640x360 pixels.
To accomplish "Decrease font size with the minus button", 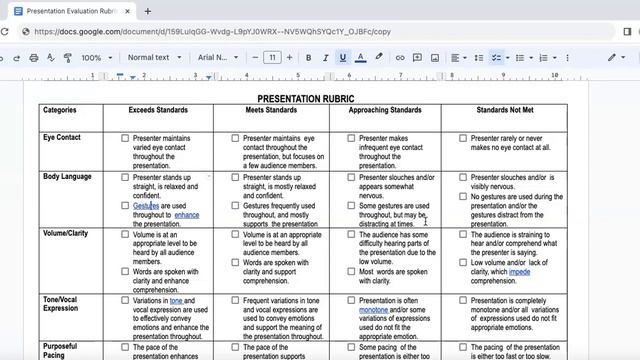I will 255,58.
